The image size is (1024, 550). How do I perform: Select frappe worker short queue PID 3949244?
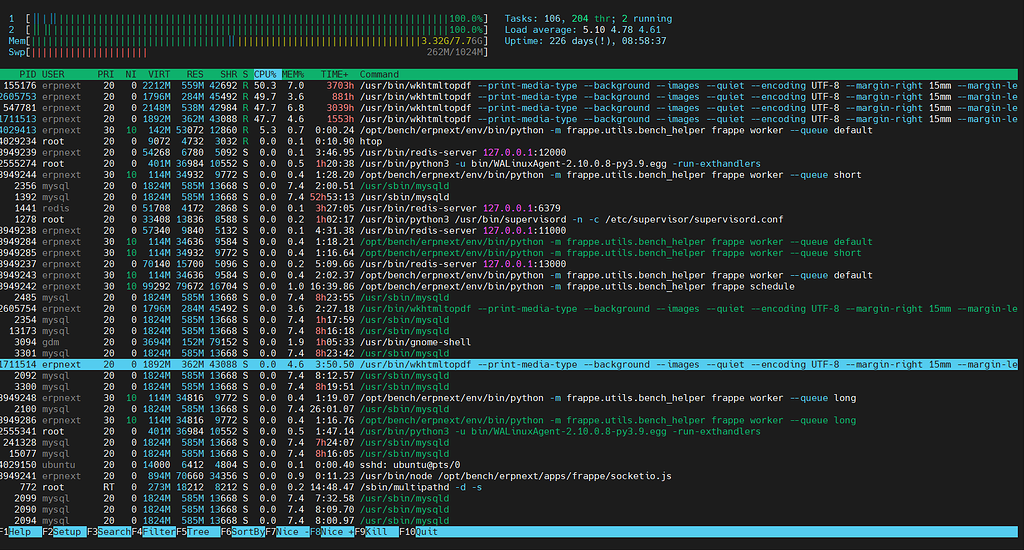[x=509, y=175]
